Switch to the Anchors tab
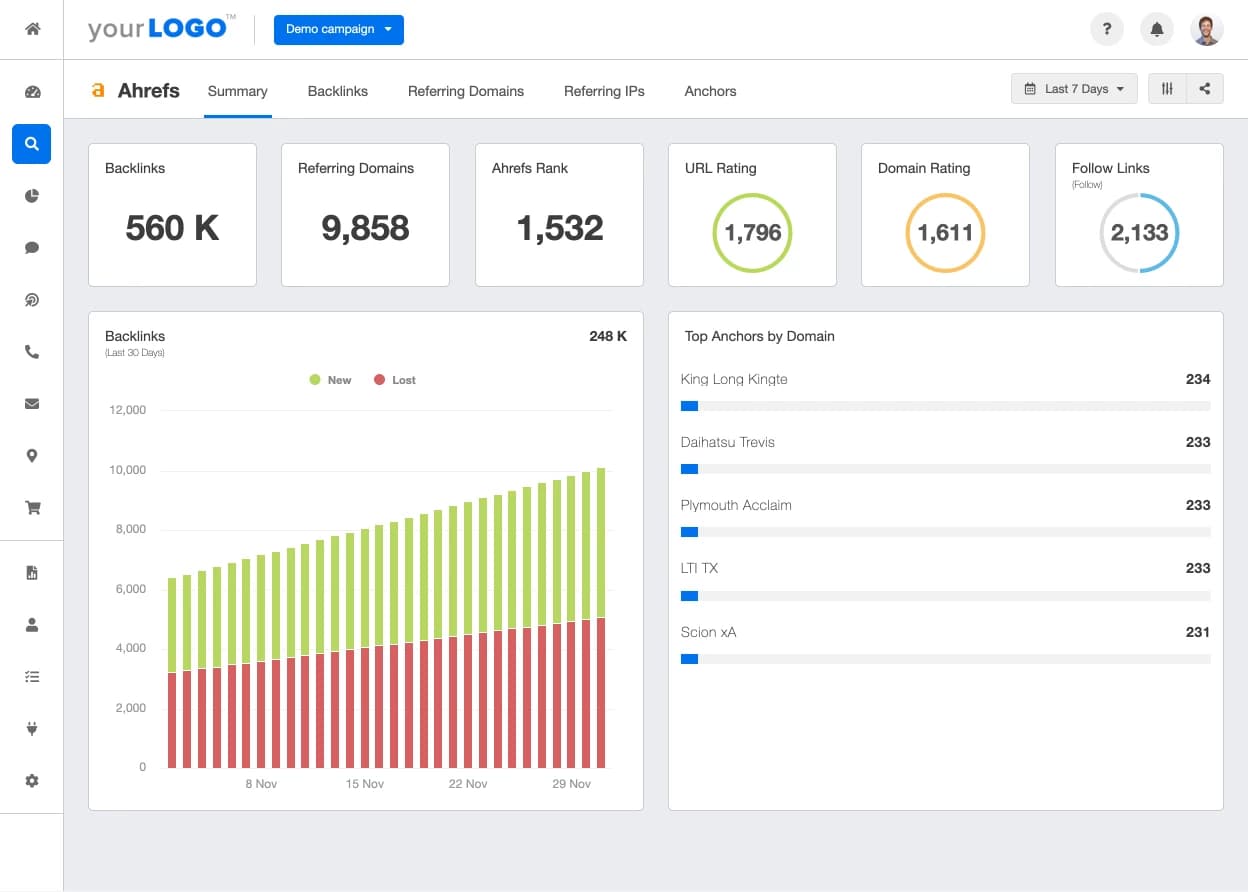The height and width of the screenshot is (892, 1248). pos(710,91)
